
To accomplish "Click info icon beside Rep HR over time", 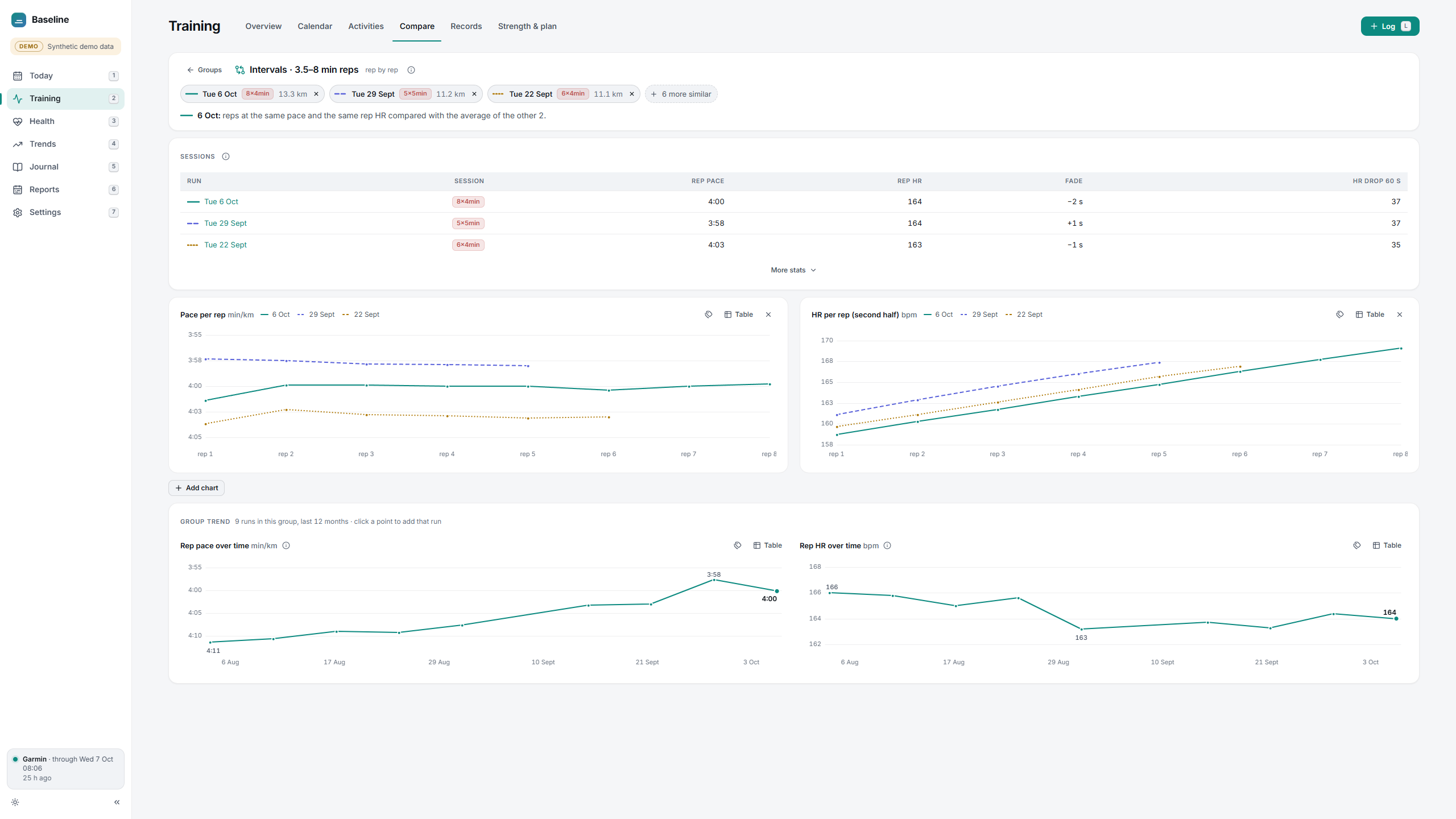I will point(887,545).
